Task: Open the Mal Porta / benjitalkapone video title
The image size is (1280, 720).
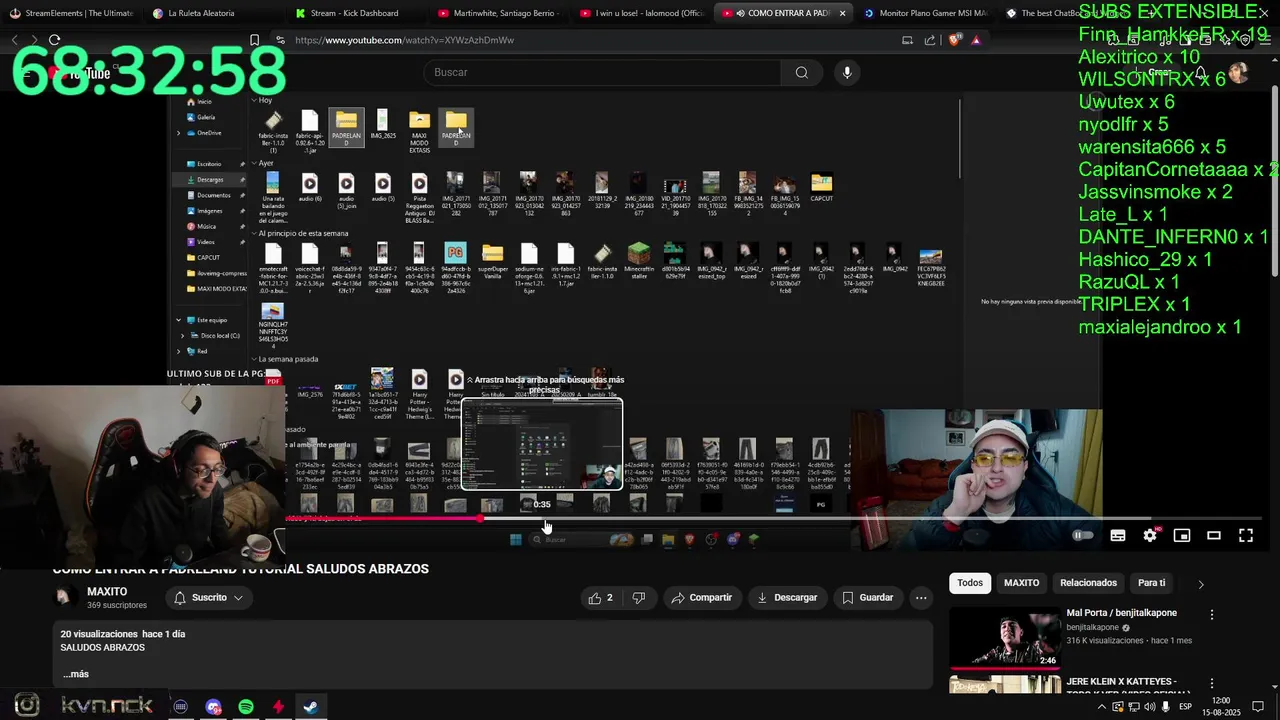Action: coord(1121,613)
